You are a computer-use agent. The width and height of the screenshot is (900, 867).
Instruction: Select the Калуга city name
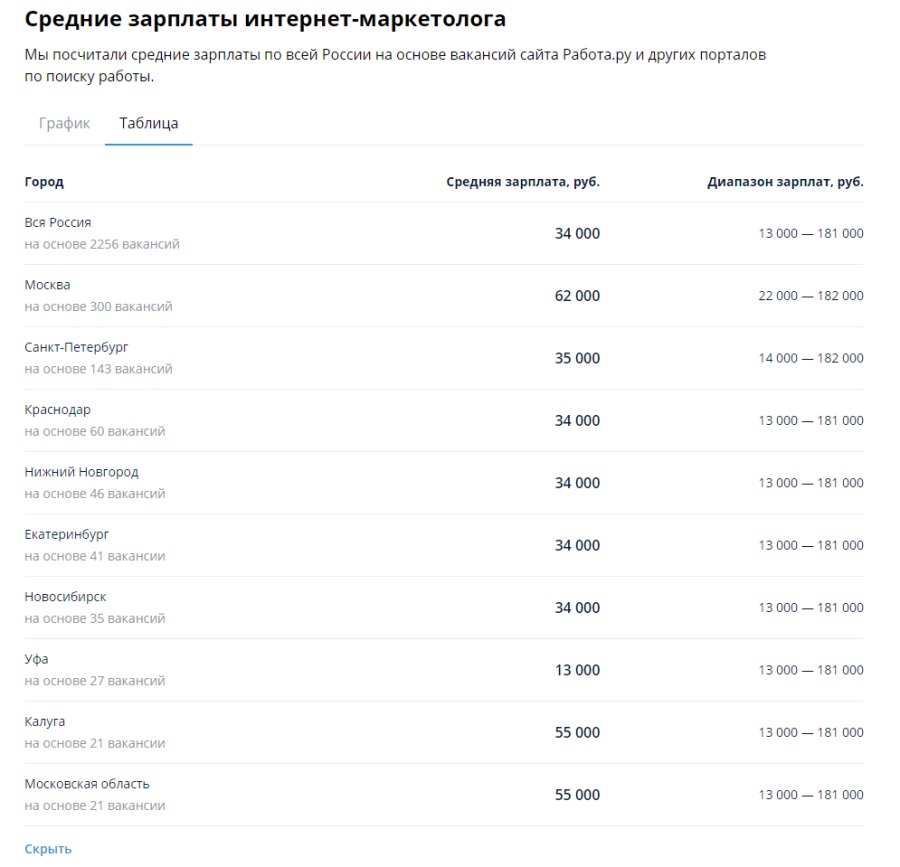(x=45, y=722)
